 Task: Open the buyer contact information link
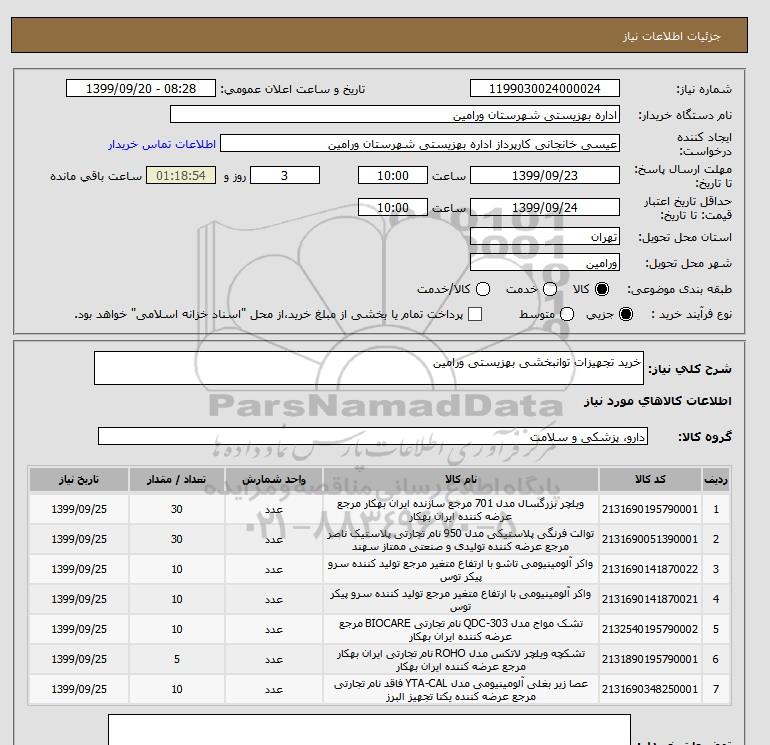tap(162, 144)
